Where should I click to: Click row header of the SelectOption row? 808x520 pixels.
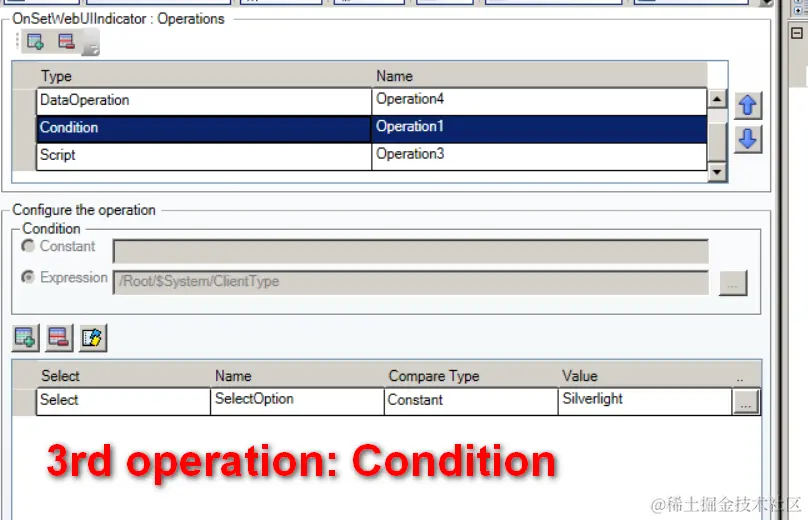24,401
